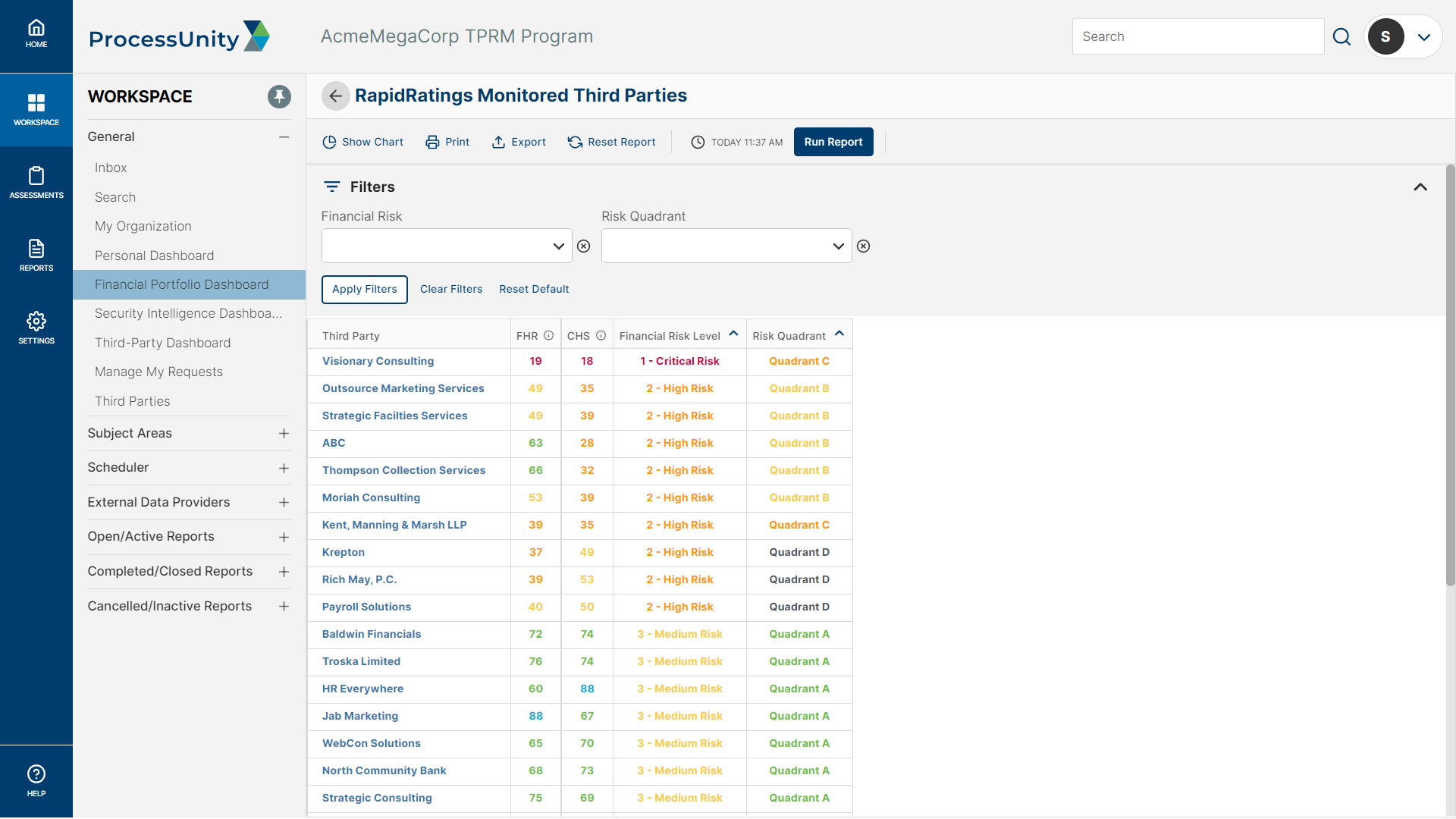The width and height of the screenshot is (1456, 819).
Task: Expand Cancelled/Inactive Reports section
Action: pos(284,606)
